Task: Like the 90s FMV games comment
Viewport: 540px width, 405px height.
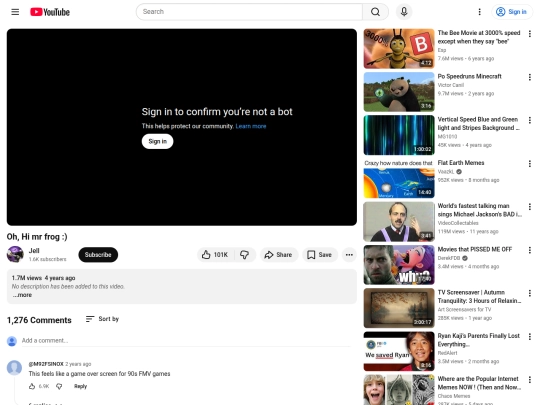Action: [x=32, y=386]
